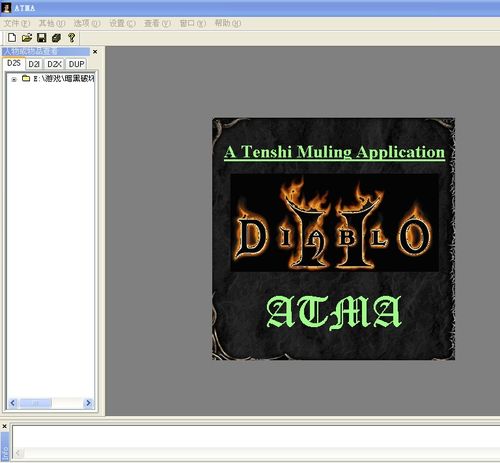This screenshot has height=463, width=500.
Task: Select the E:\游戏 folder path row
Action: [x=64, y=79]
